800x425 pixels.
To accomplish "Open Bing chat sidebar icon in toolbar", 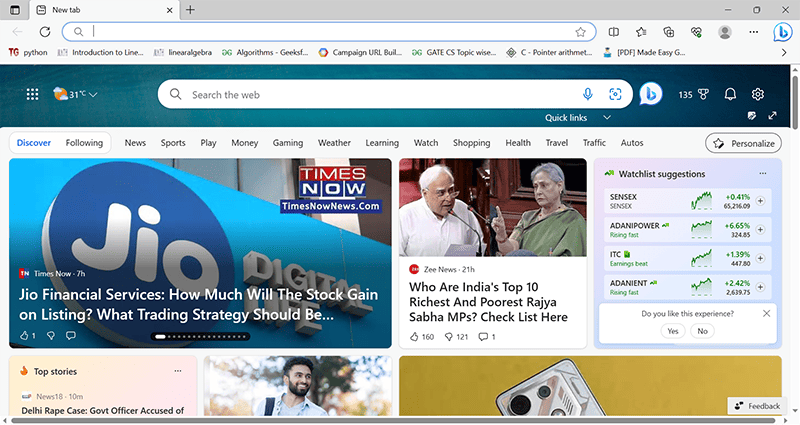I will (782, 32).
